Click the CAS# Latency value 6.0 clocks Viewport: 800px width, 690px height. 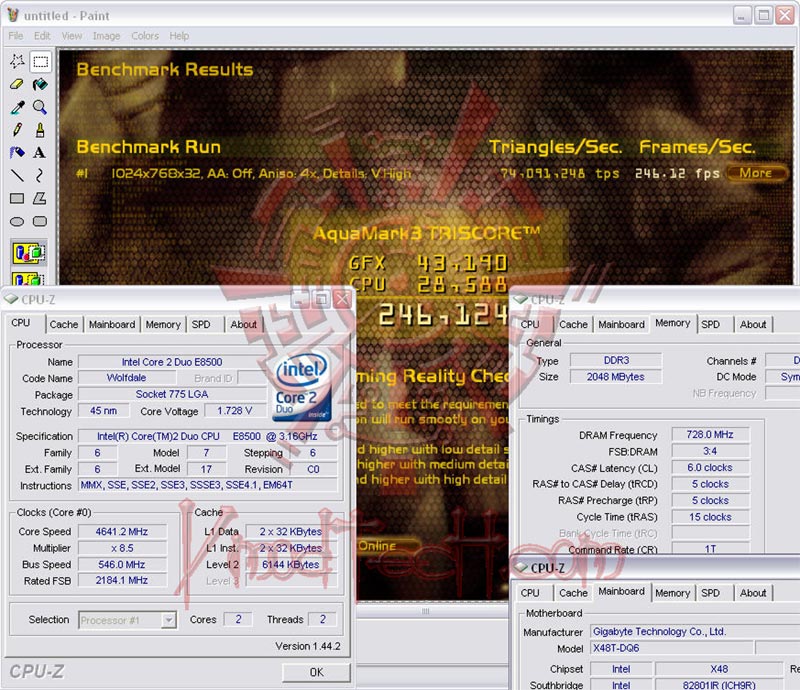tap(710, 467)
